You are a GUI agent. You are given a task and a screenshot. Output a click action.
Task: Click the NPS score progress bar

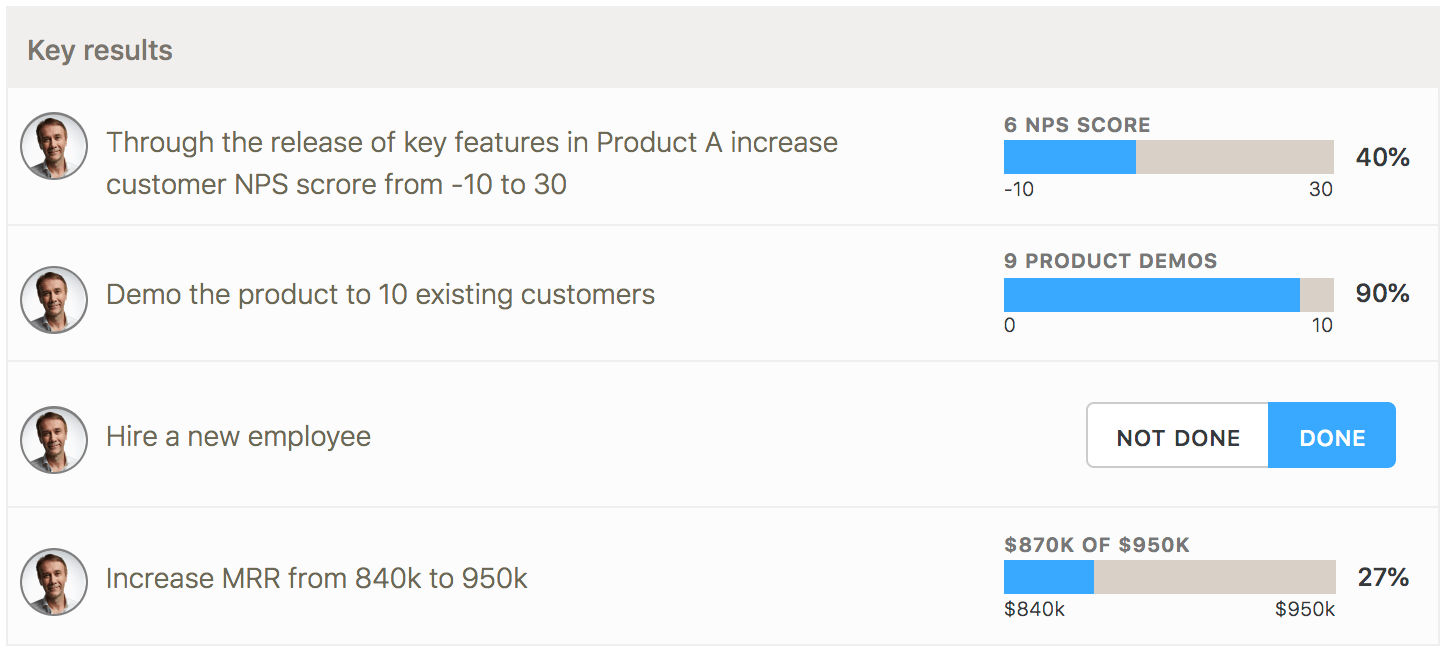(x=1169, y=157)
